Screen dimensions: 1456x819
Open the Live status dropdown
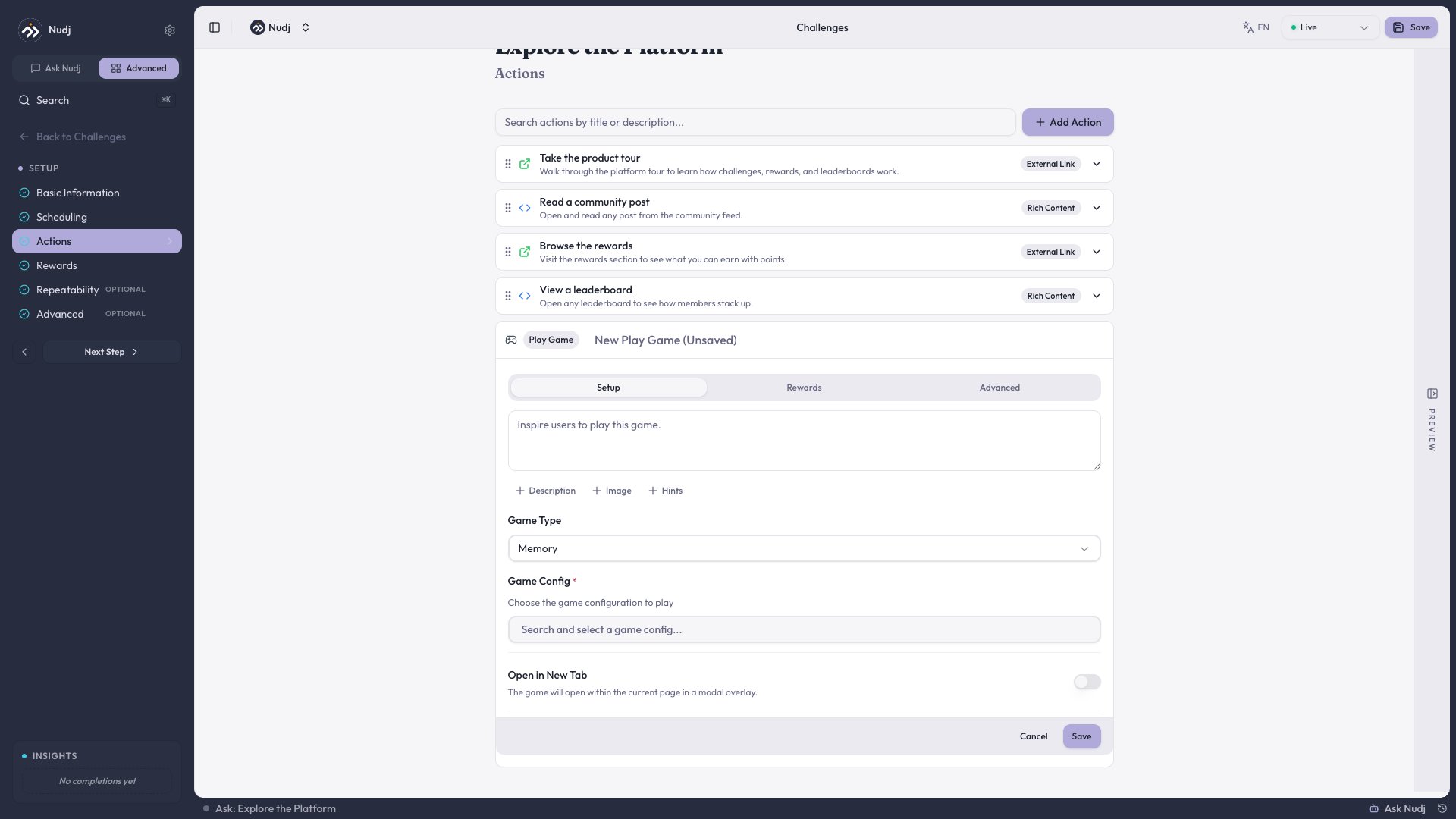coord(1330,27)
